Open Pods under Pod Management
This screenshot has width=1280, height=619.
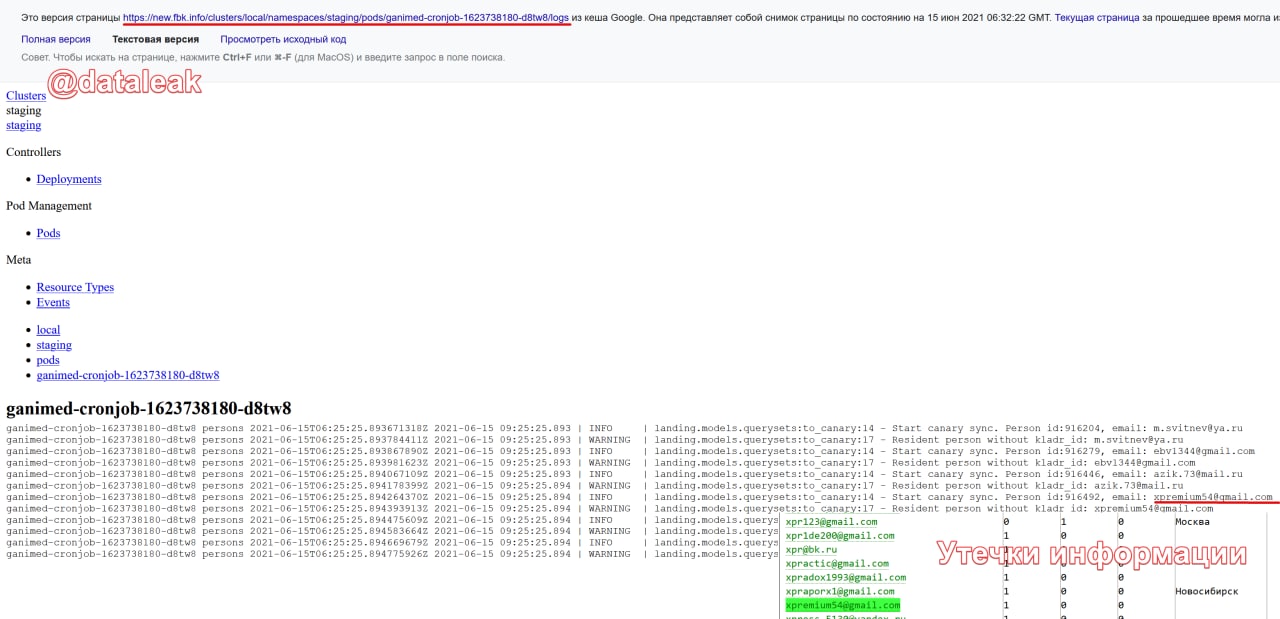(48, 233)
